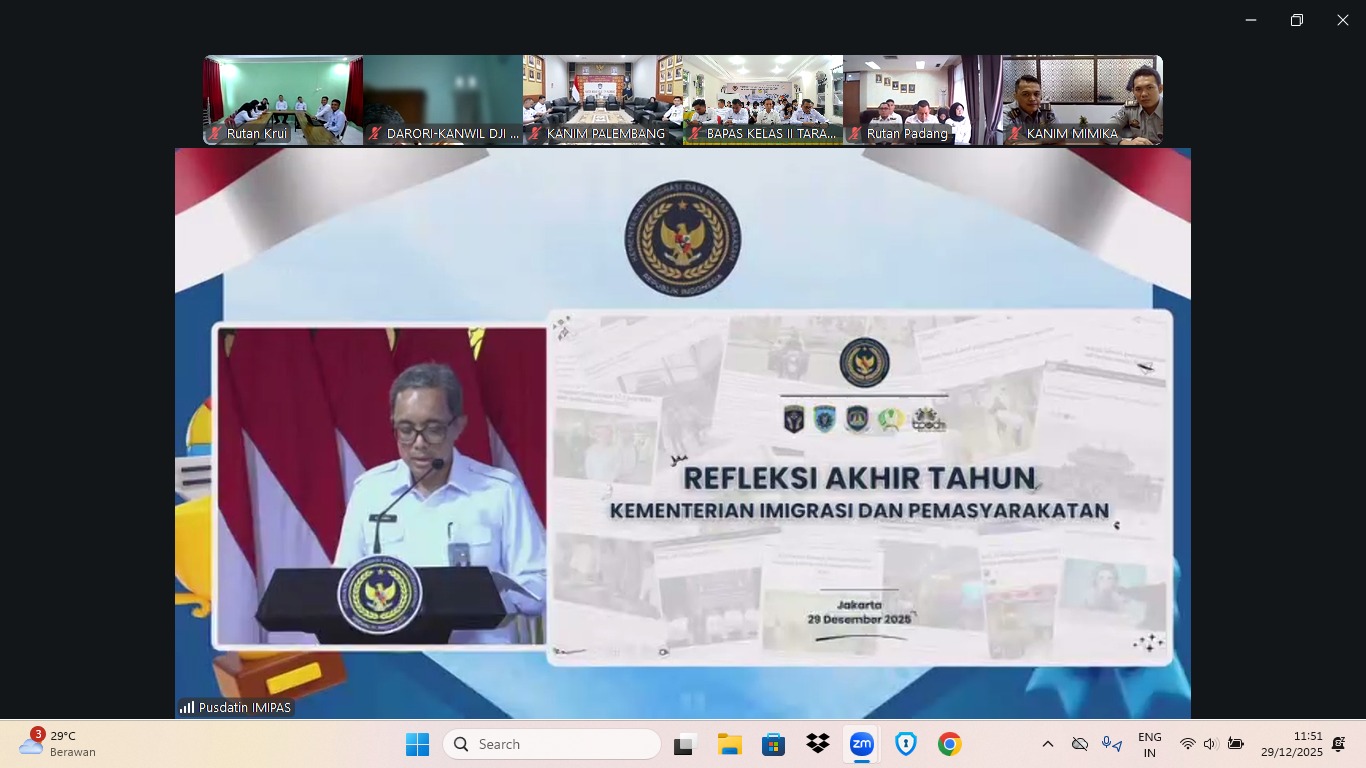Open Task View in the taskbar
1366x768 pixels.
point(684,744)
